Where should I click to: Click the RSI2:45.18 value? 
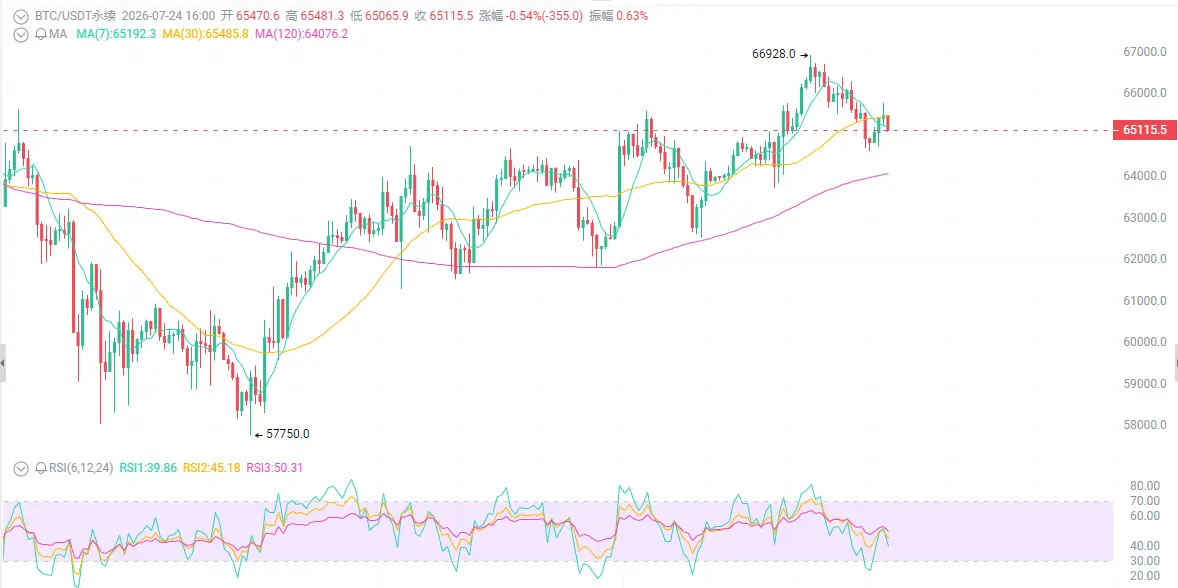coord(211,468)
